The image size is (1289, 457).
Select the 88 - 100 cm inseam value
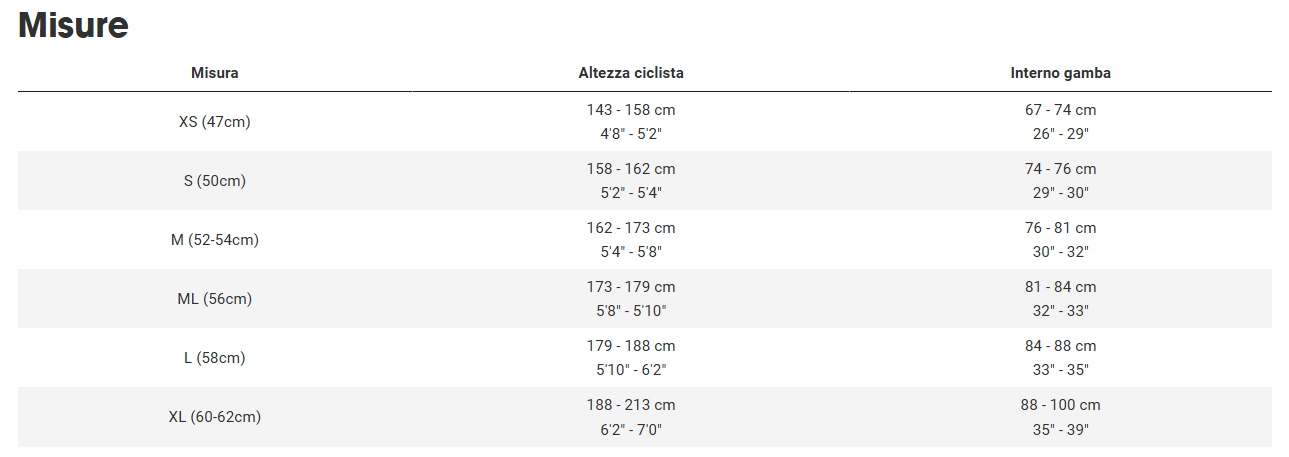coord(1060,405)
